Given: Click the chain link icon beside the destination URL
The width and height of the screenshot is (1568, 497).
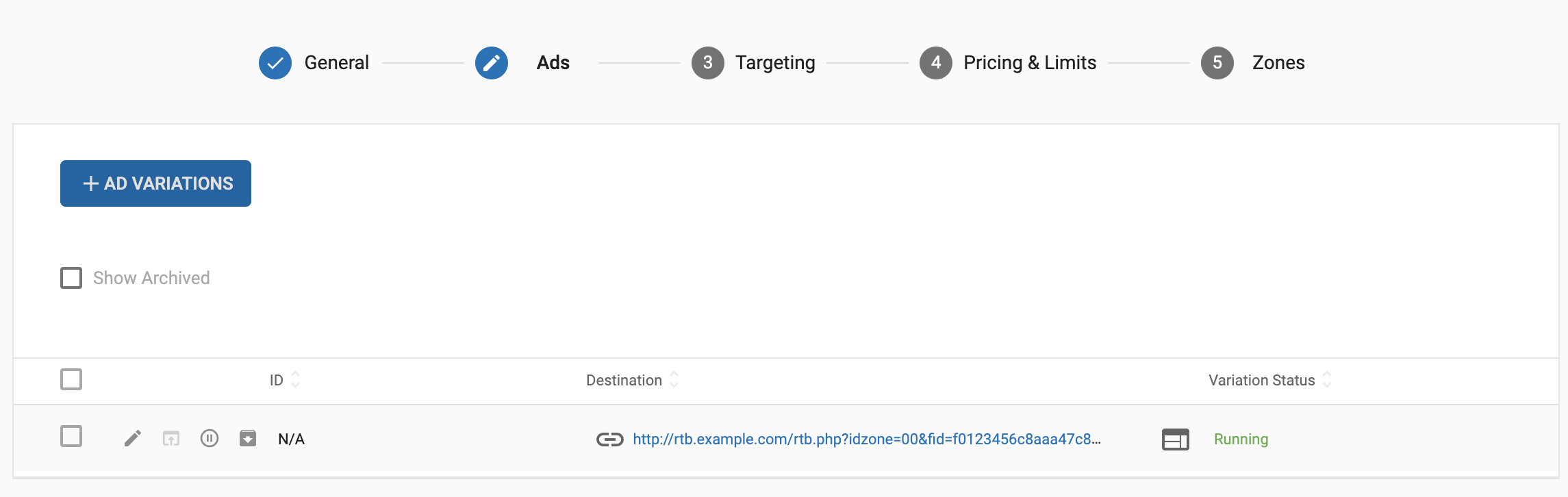Looking at the screenshot, I should pyautogui.click(x=609, y=439).
